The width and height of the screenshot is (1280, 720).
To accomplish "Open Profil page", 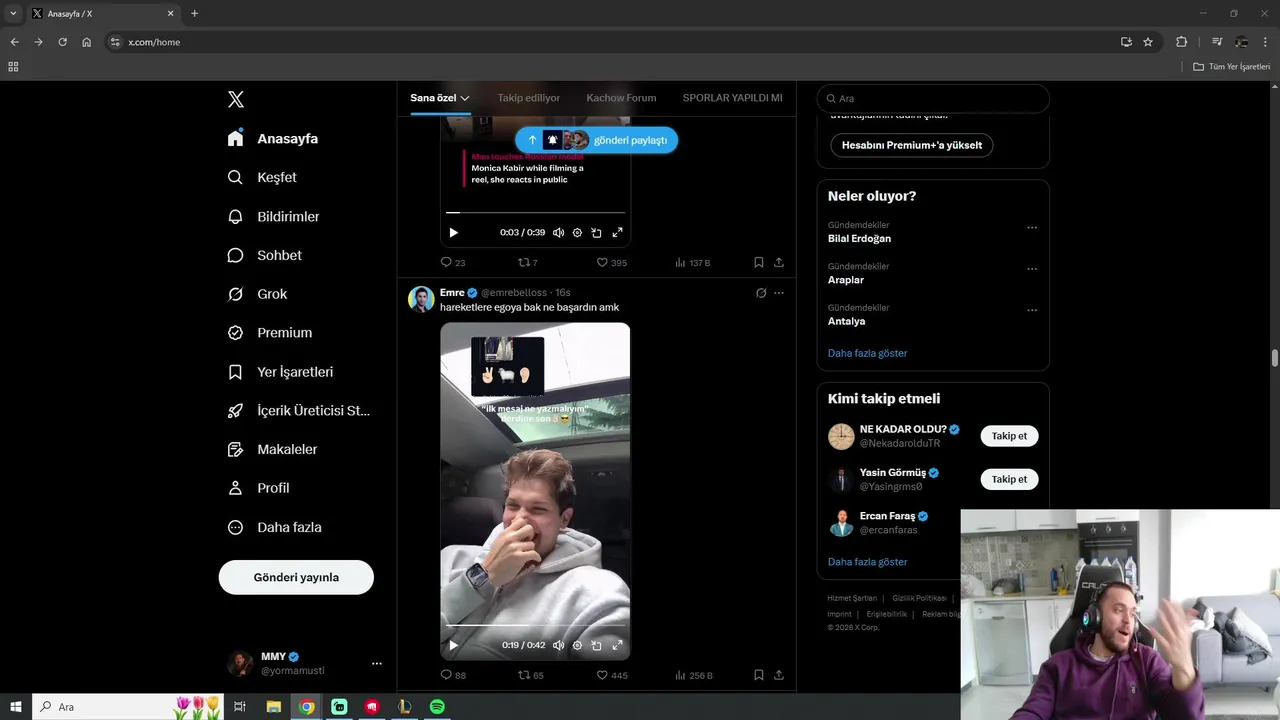I will [258, 488].
